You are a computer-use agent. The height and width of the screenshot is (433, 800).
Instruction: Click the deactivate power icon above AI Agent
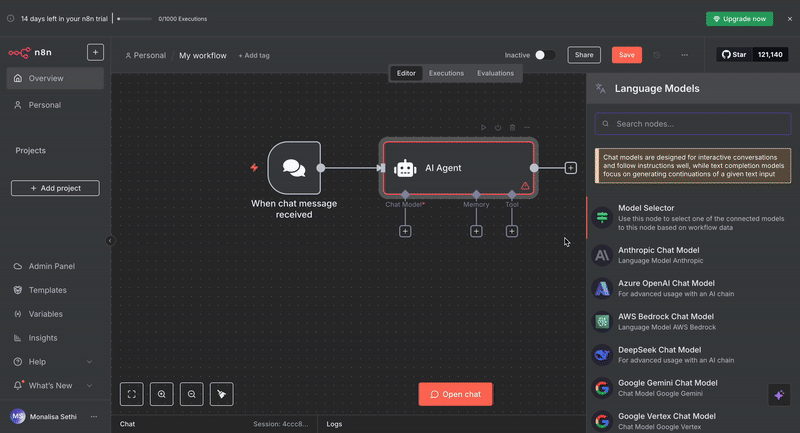[x=498, y=128]
